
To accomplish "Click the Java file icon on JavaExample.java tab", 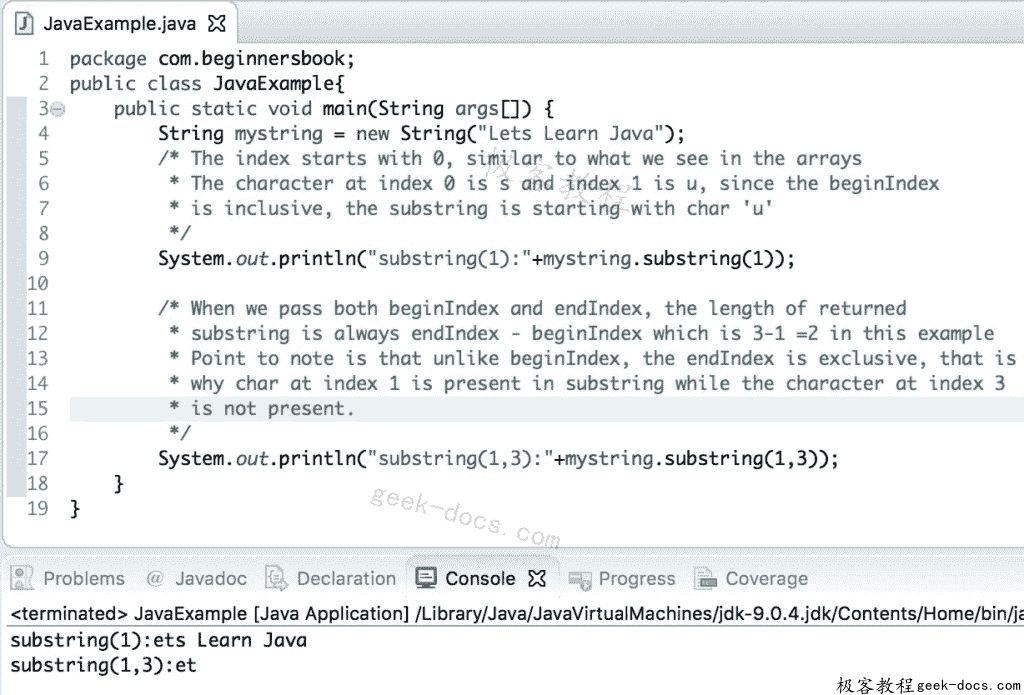I will click(x=24, y=24).
